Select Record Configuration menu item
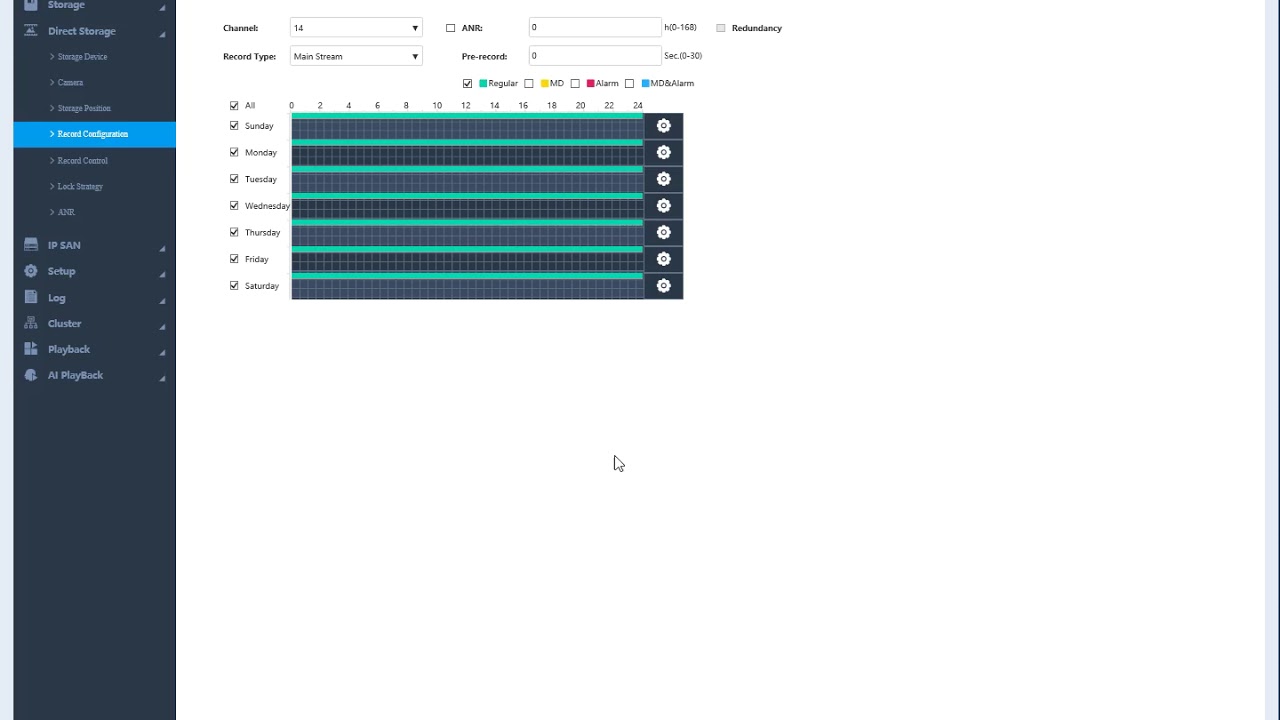The width and height of the screenshot is (1280, 720). 95,134
